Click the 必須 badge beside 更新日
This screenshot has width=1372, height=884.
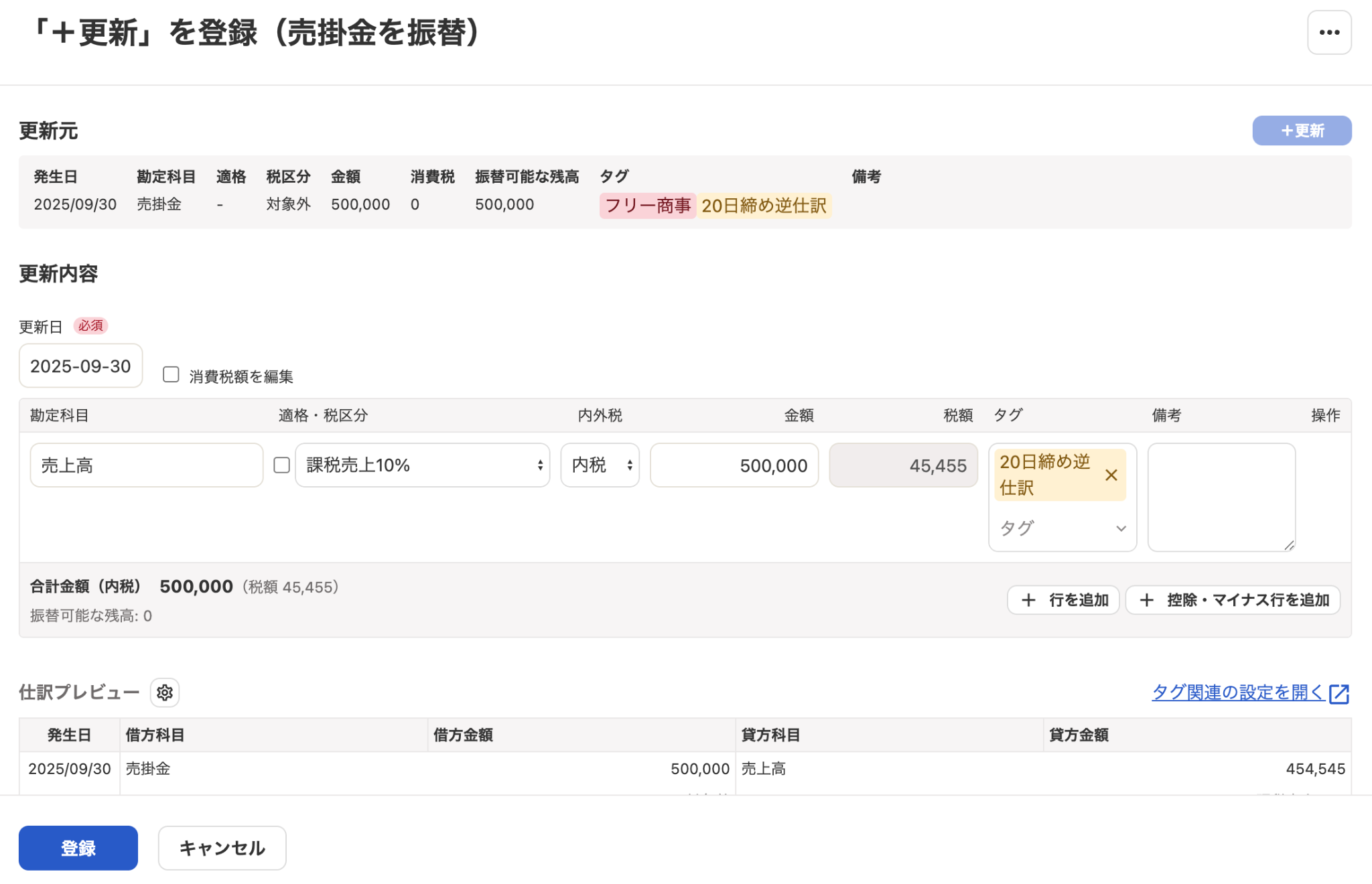pyautogui.click(x=90, y=325)
